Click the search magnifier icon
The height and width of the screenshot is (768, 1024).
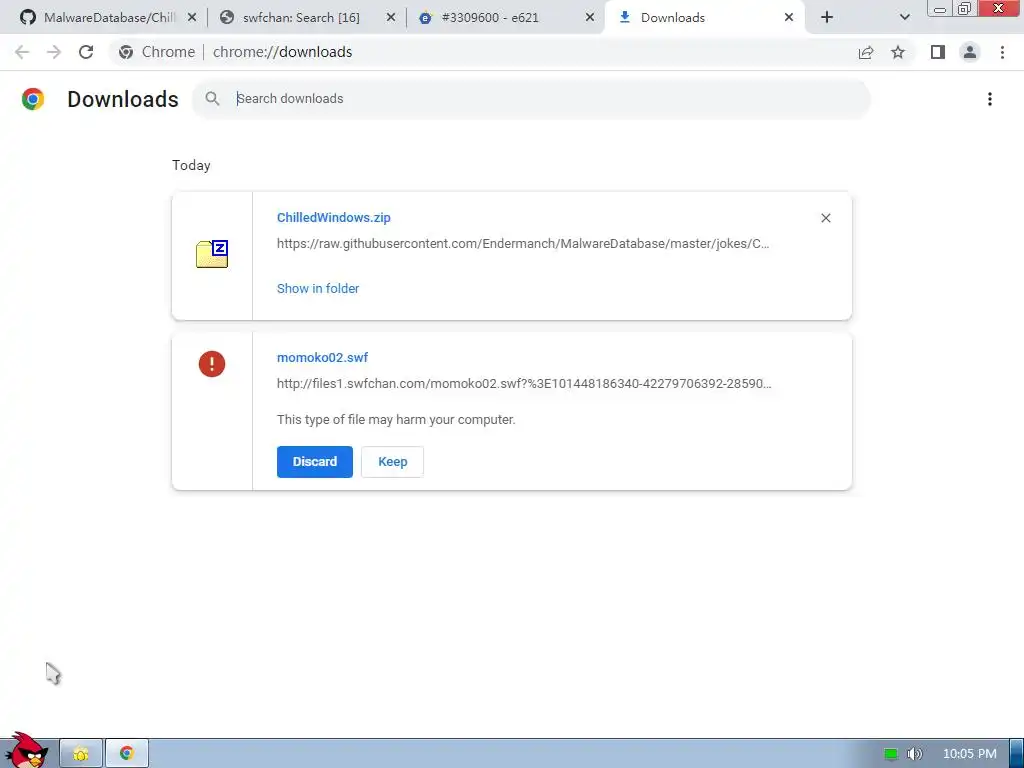click(212, 99)
